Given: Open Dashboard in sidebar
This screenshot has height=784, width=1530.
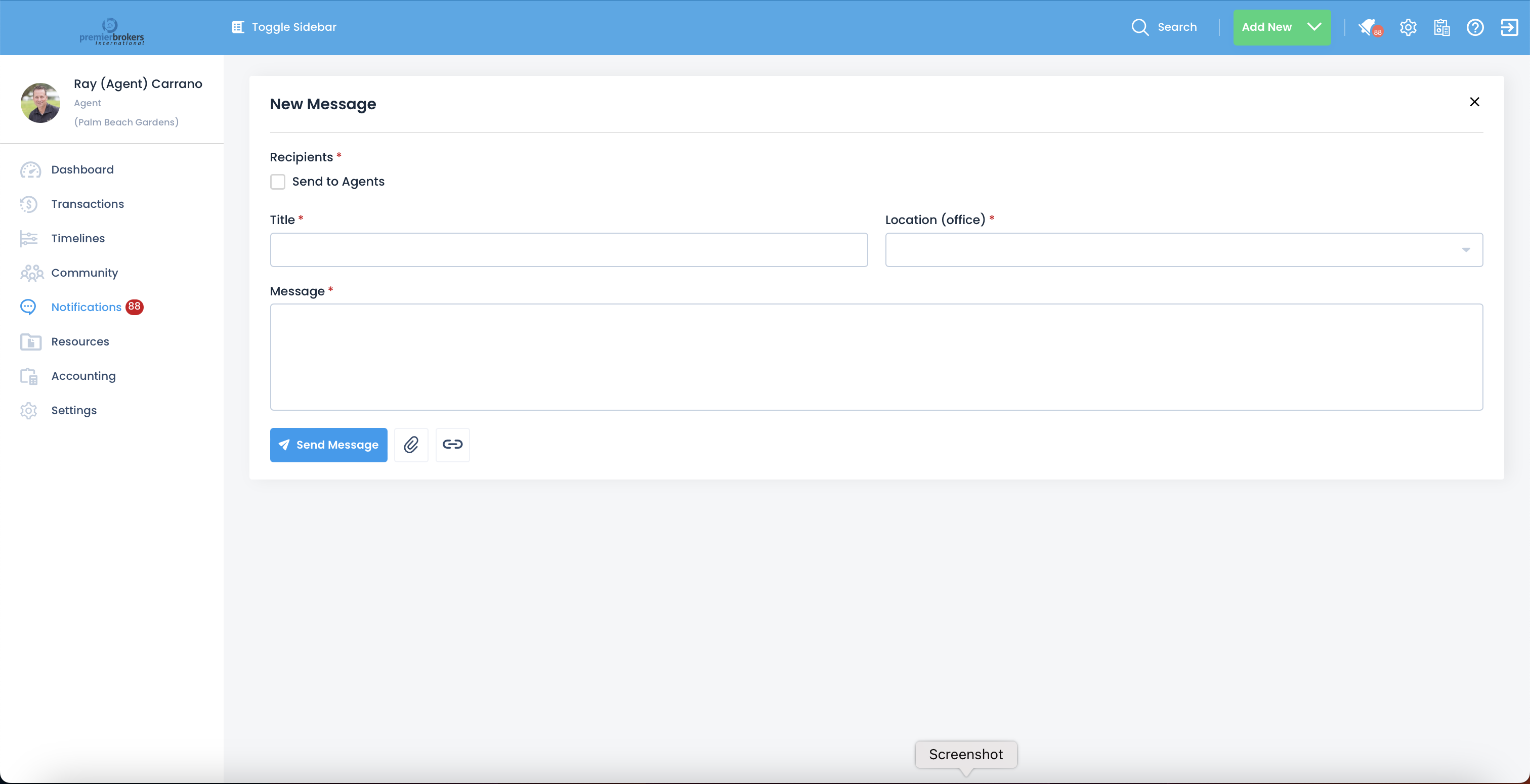Looking at the screenshot, I should (82, 170).
